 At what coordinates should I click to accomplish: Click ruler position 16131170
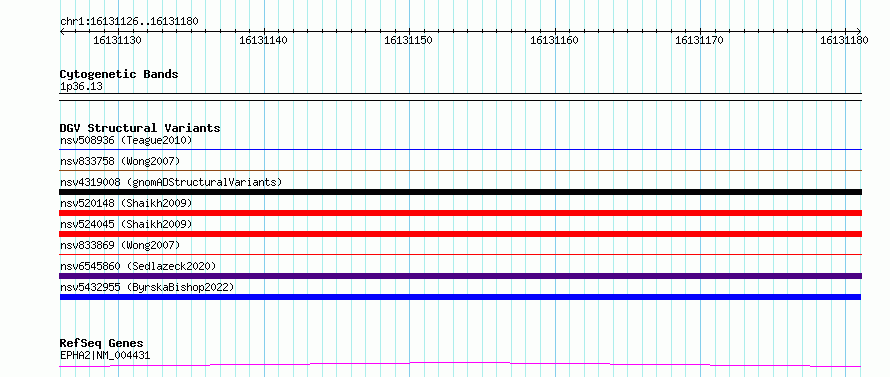pyautogui.click(x=699, y=40)
